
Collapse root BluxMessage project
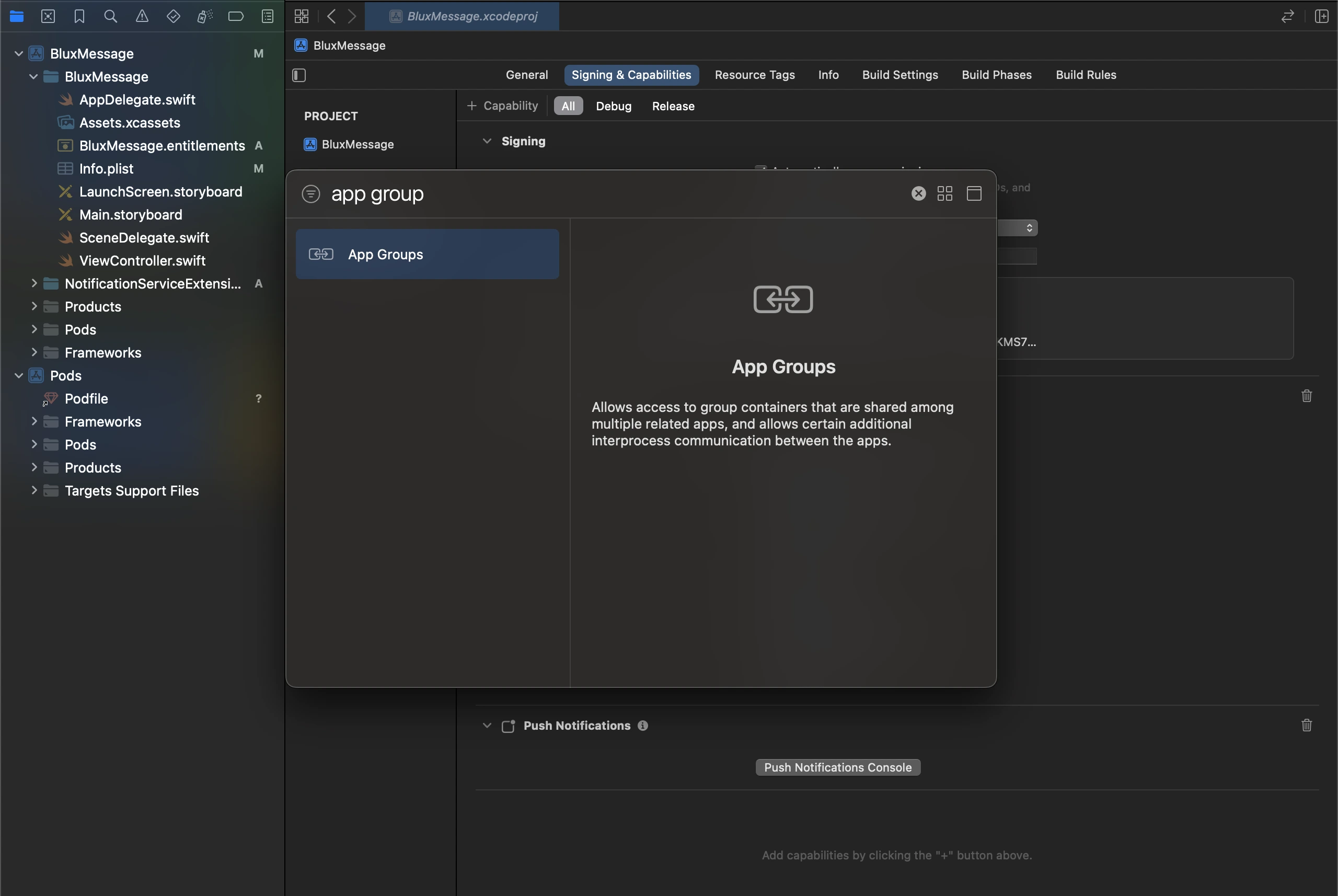point(19,53)
